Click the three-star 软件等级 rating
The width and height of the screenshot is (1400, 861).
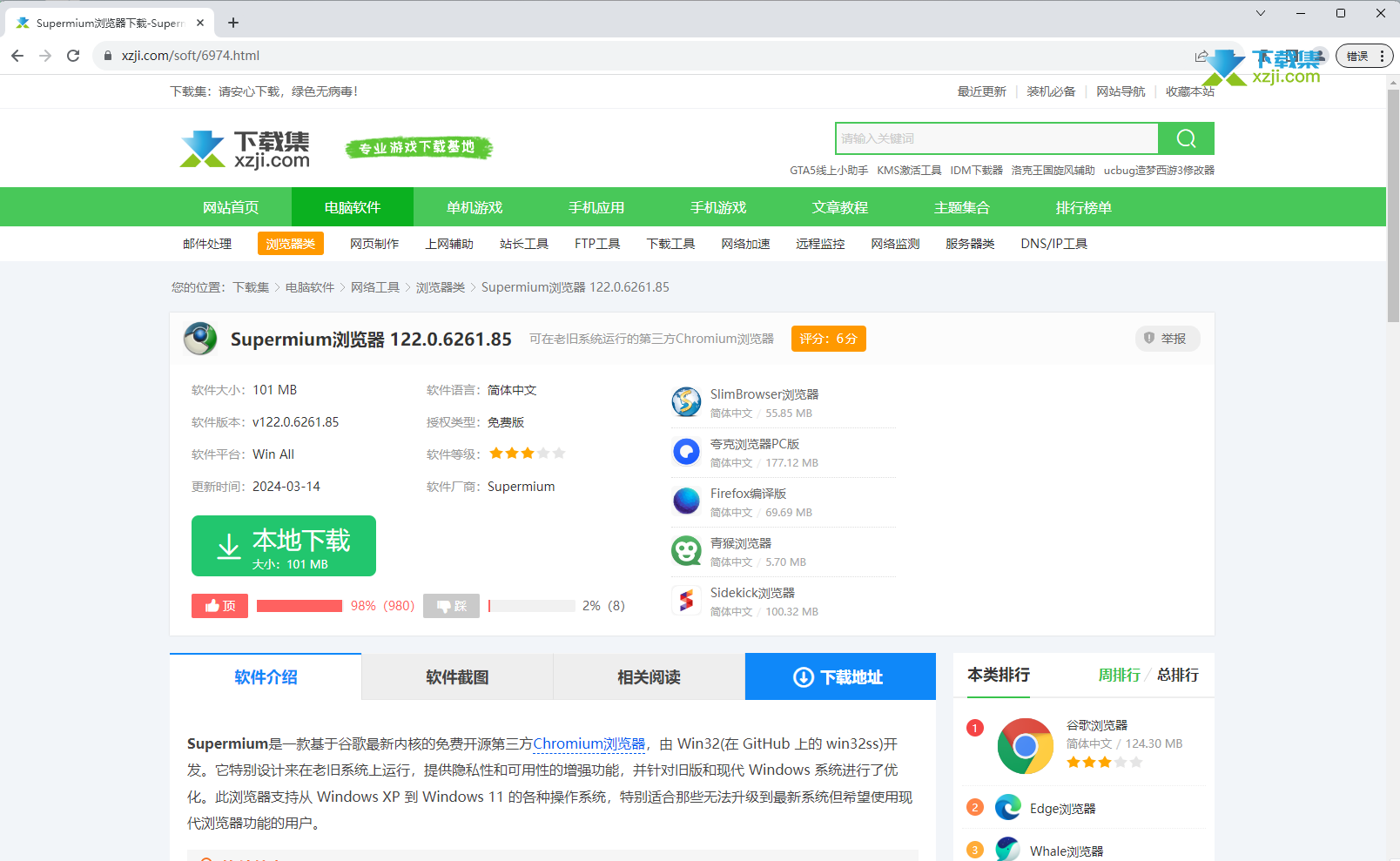pos(527,454)
